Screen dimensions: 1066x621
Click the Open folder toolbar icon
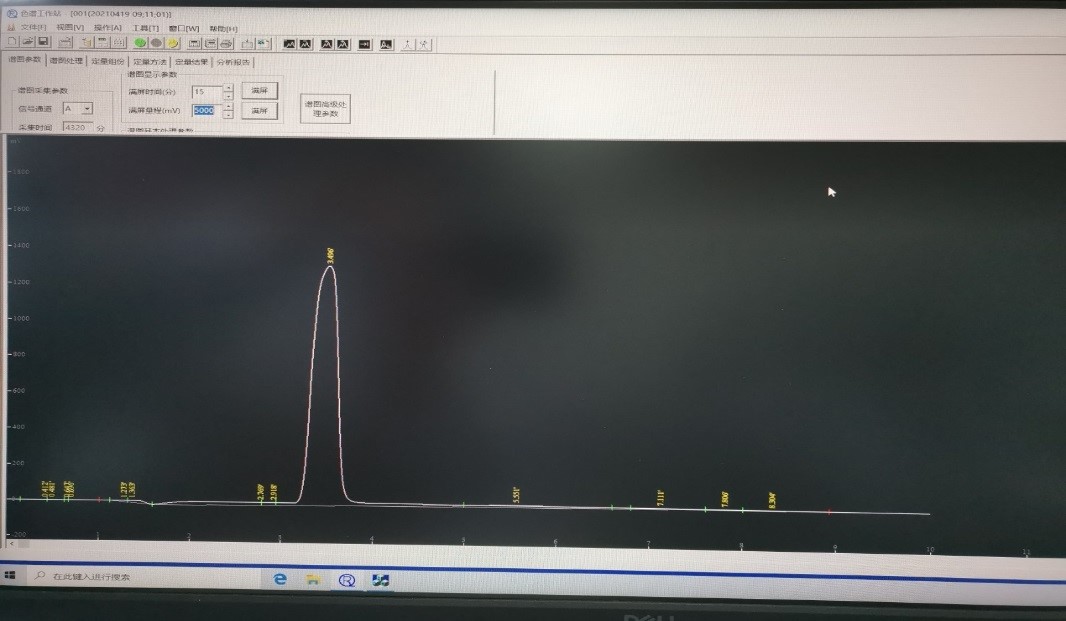(x=27, y=43)
